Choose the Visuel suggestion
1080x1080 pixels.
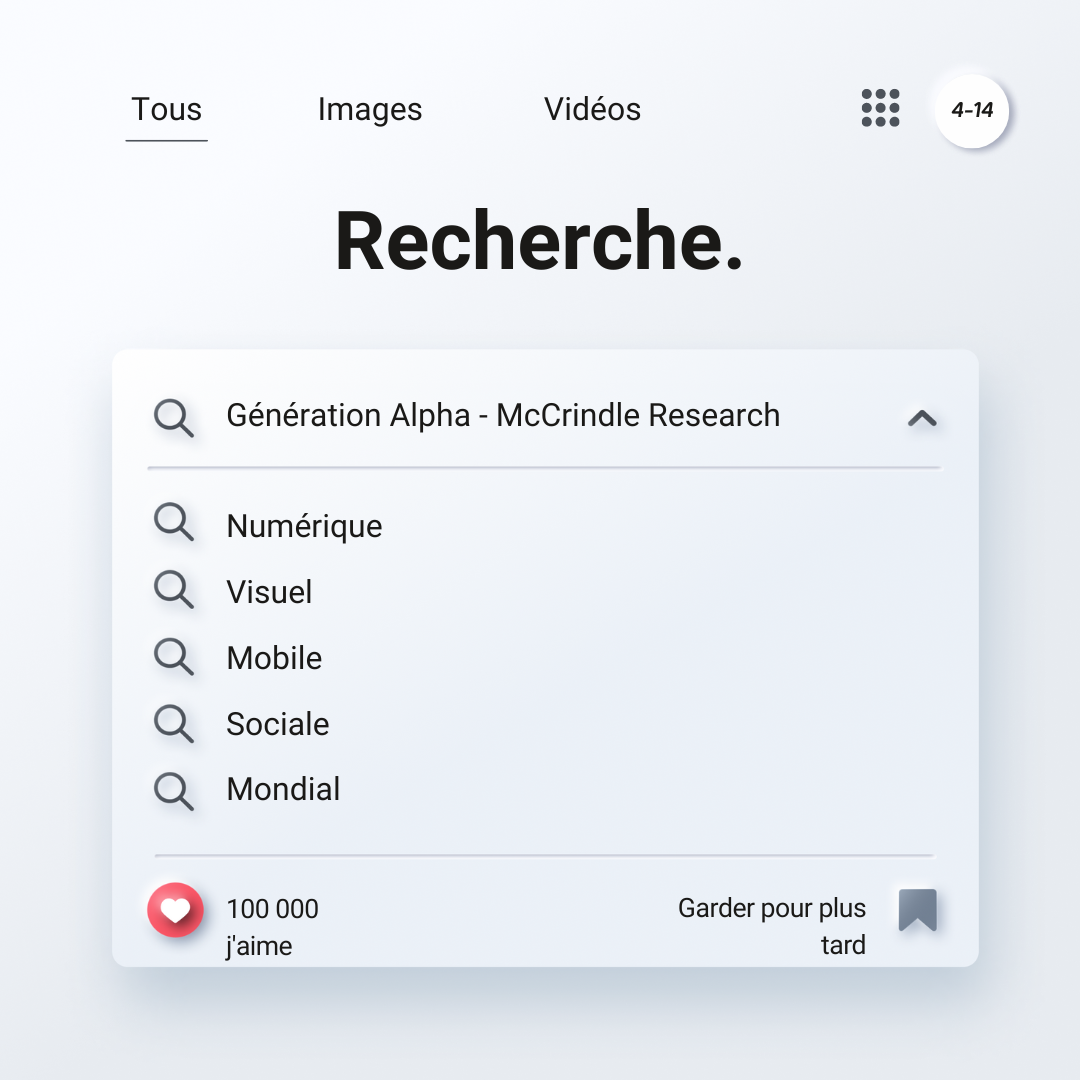(x=269, y=592)
